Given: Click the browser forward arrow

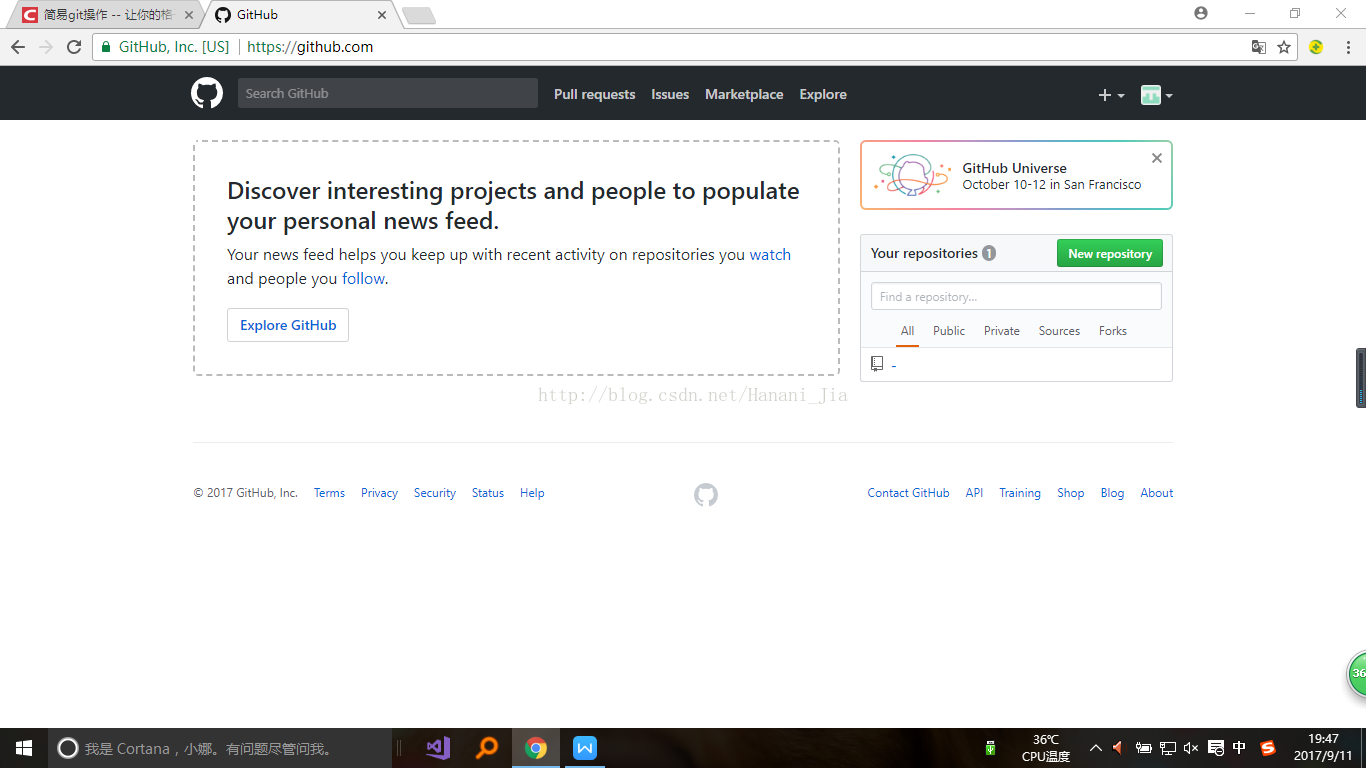Looking at the screenshot, I should [46, 47].
